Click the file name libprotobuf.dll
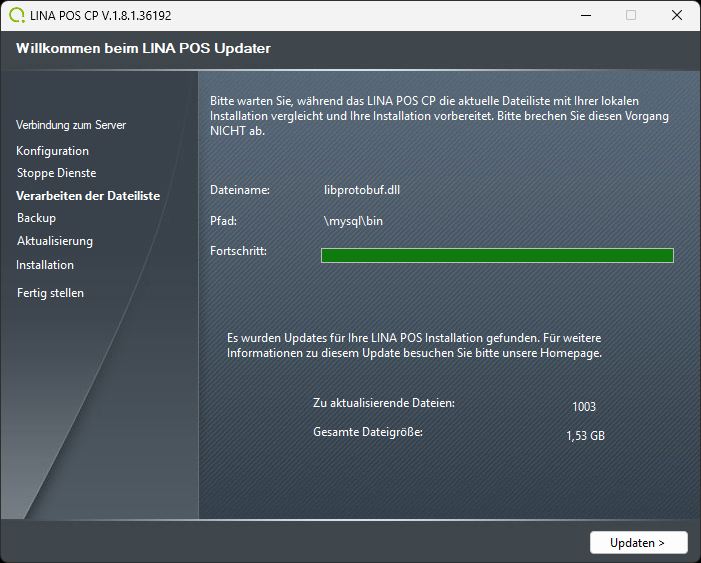The height and width of the screenshot is (563, 701). (362, 190)
